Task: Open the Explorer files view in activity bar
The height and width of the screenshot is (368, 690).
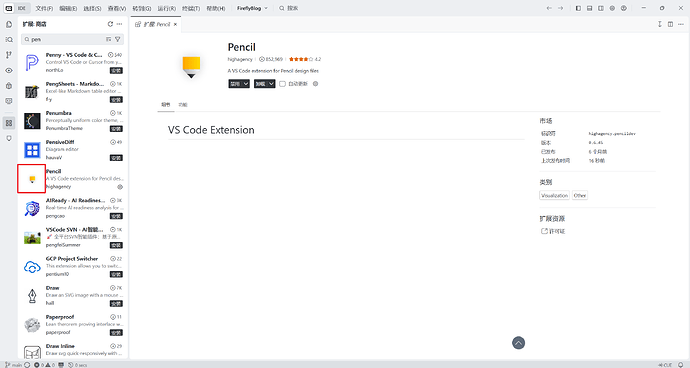Action: coord(9,25)
